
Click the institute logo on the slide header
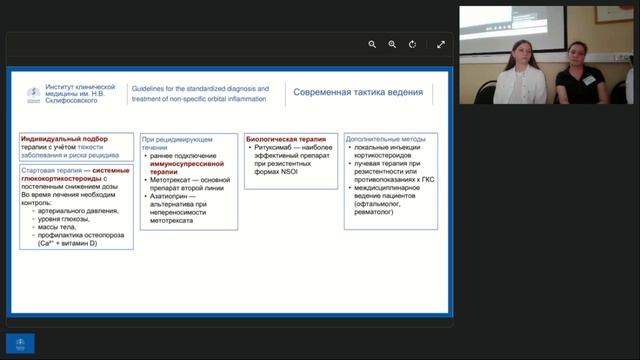33,95
